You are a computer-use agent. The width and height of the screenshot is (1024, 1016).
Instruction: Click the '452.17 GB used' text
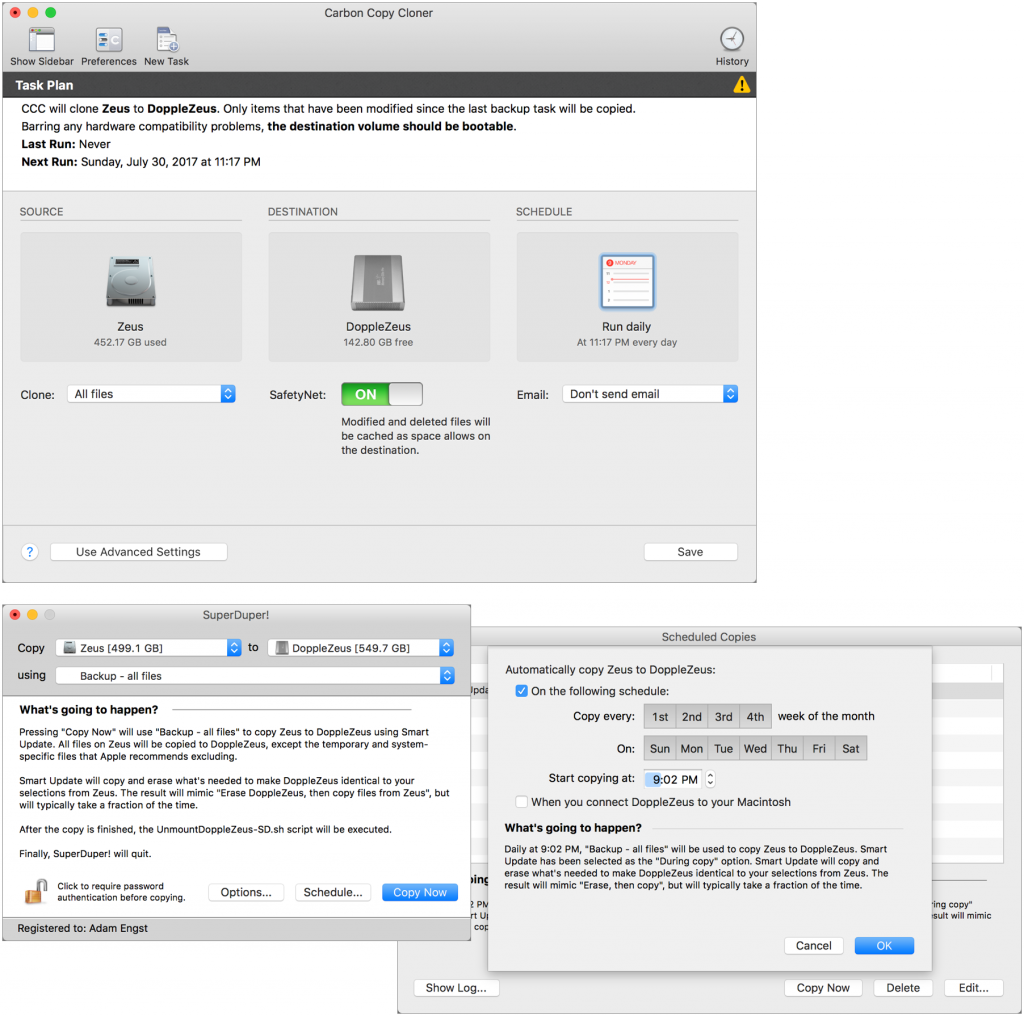(130, 342)
